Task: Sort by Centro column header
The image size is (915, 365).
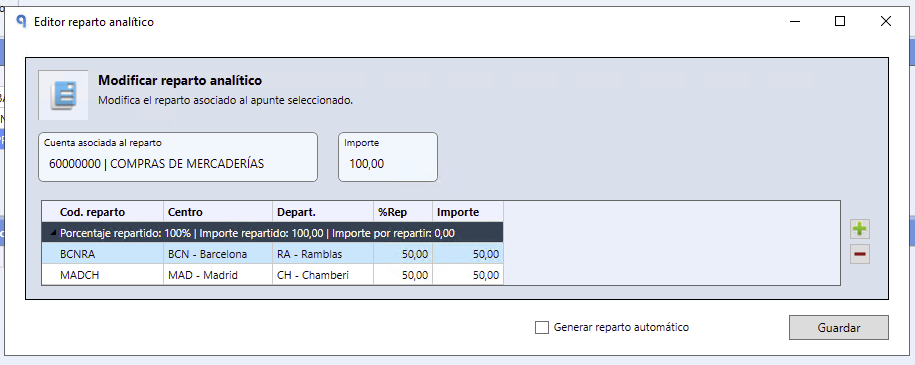Action: tap(218, 212)
